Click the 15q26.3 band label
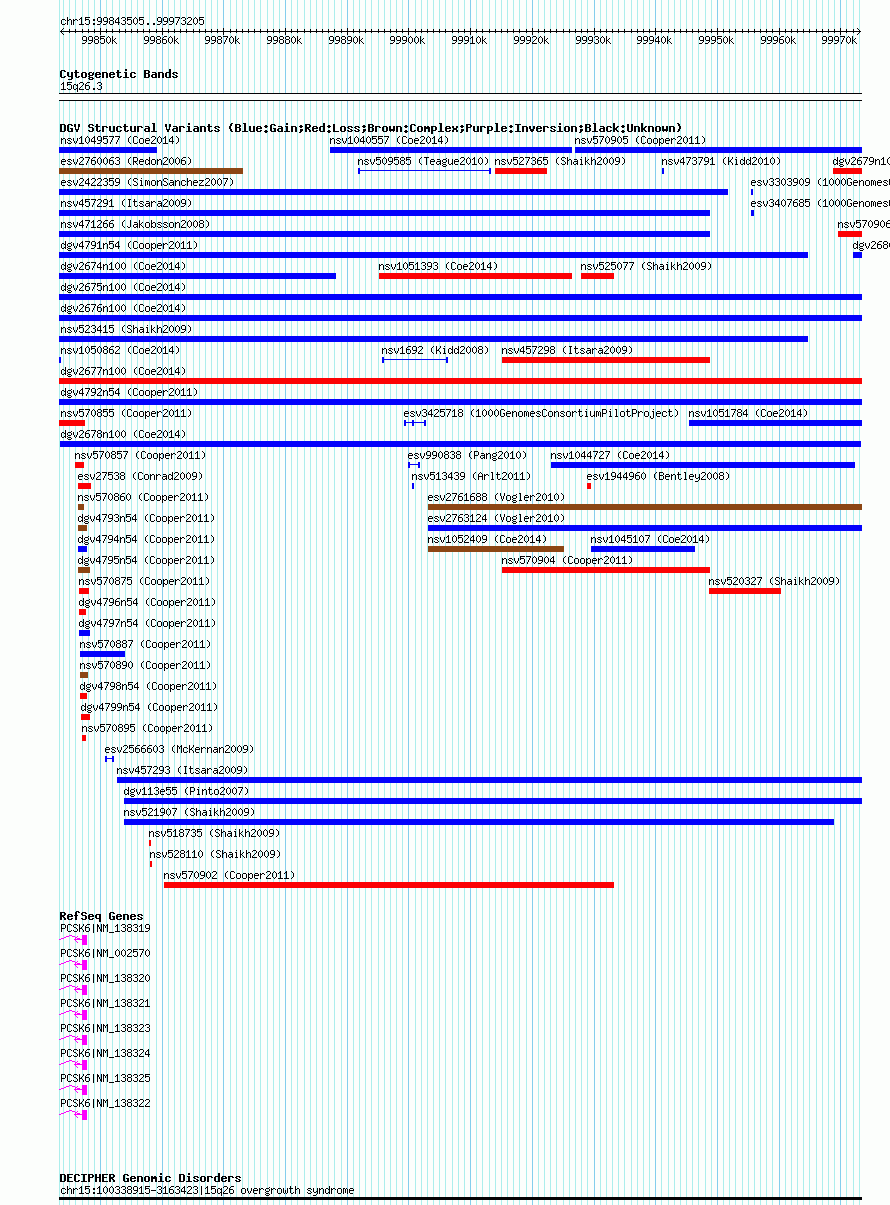This screenshot has width=890, height=1205. click(81, 87)
